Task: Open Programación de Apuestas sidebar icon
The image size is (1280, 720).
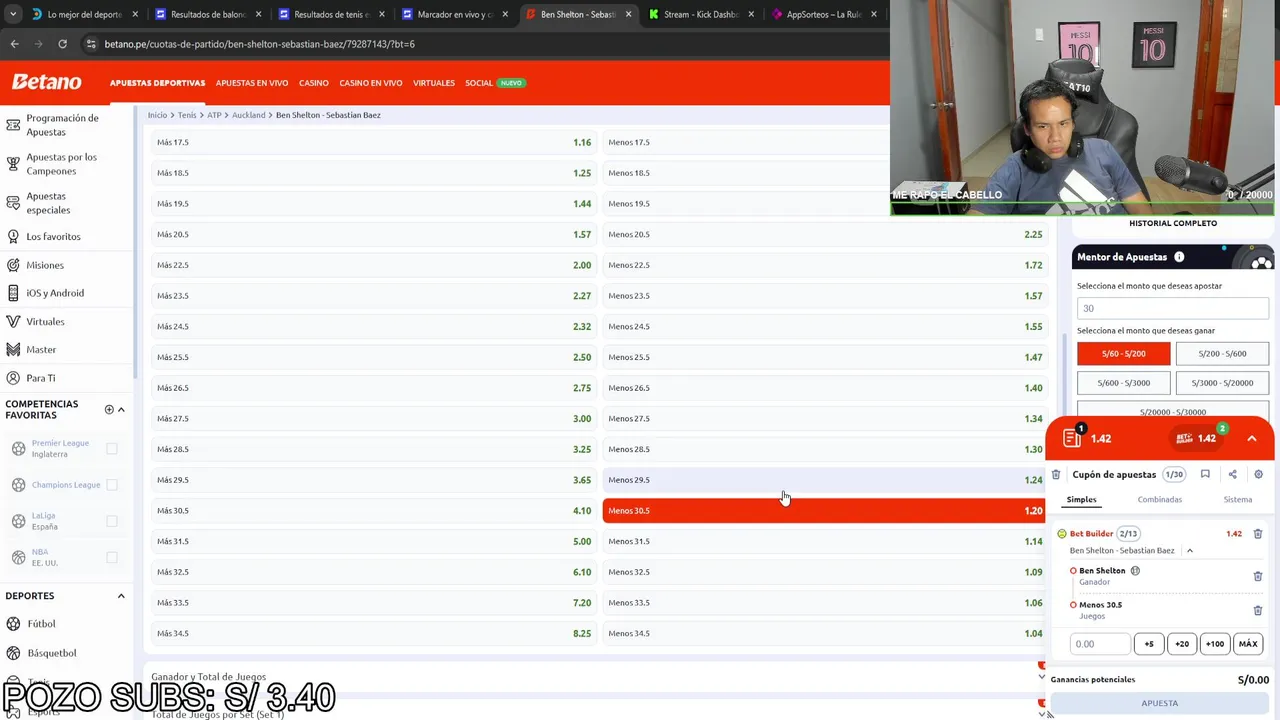Action: pyautogui.click(x=13, y=125)
